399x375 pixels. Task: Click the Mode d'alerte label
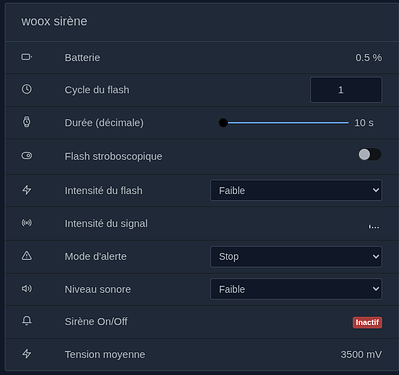tap(95, 256)
